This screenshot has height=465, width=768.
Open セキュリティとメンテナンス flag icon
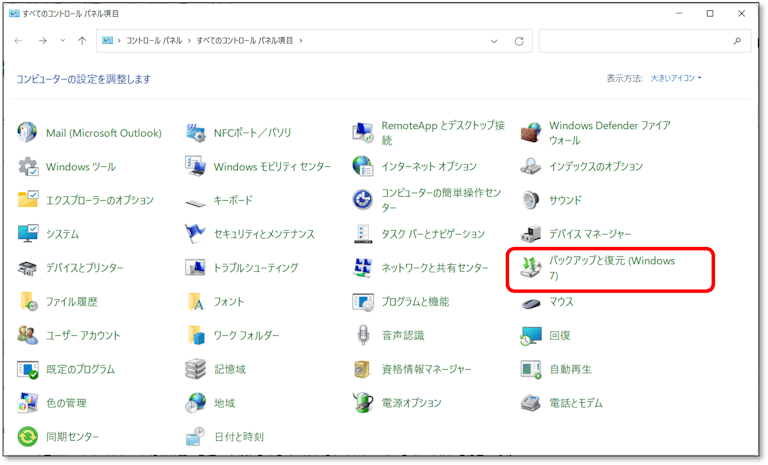pos(195,234)
